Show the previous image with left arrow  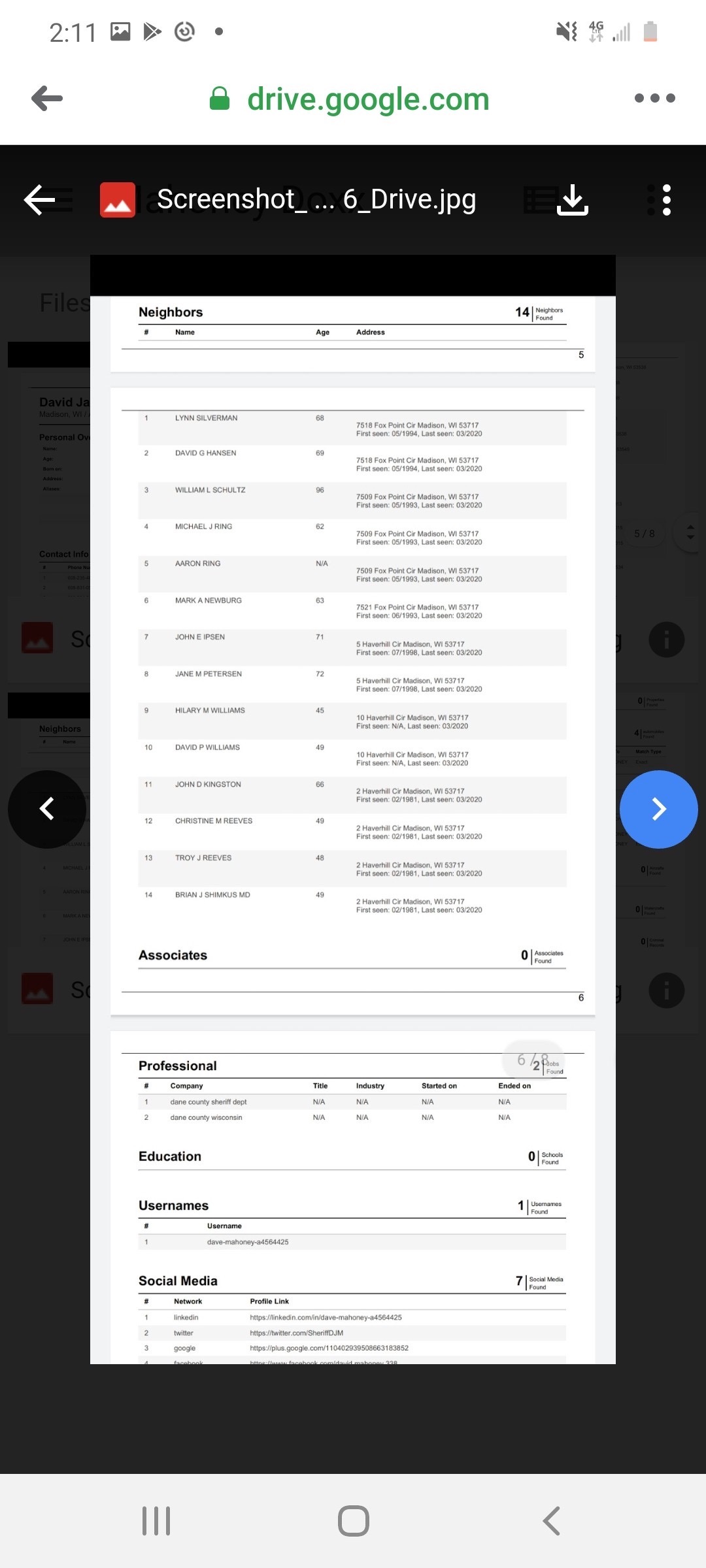[47, 809]
